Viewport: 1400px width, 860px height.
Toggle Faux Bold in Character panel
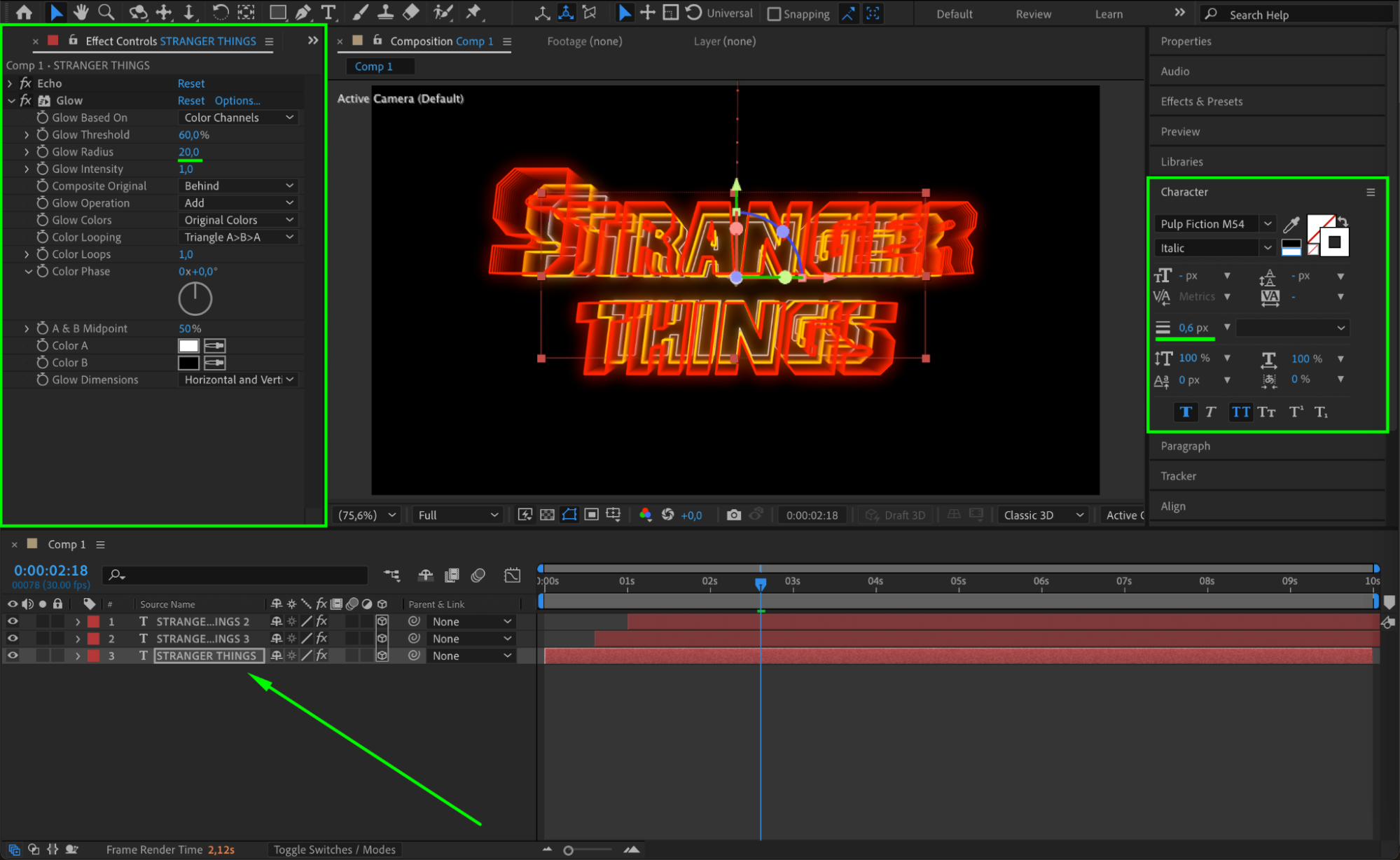[1185, 412]
